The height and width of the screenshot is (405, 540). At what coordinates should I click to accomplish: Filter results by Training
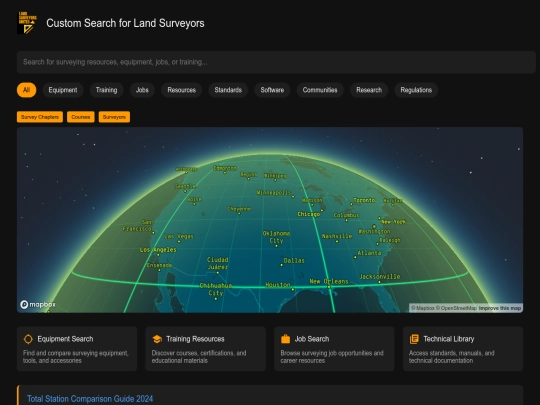106,90
